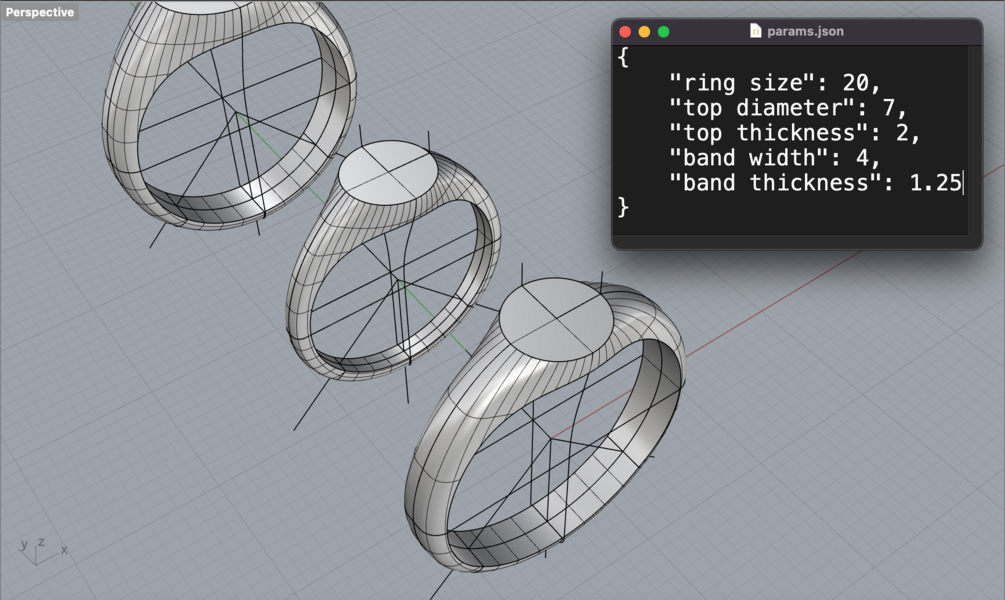The height and width of the screenshot is (600, 1005).
Task: Click the "band width": 4 line
Action: click(x=775, y=158)
